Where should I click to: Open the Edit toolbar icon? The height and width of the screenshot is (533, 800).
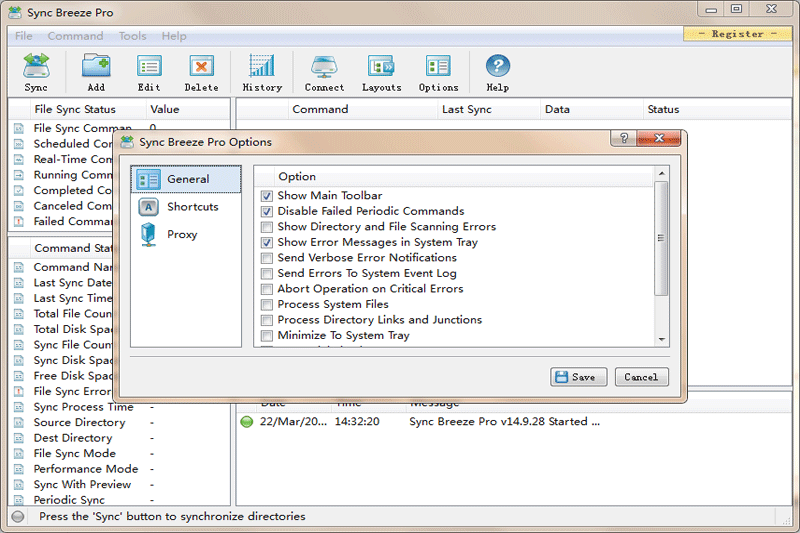(x=149, y=66)
